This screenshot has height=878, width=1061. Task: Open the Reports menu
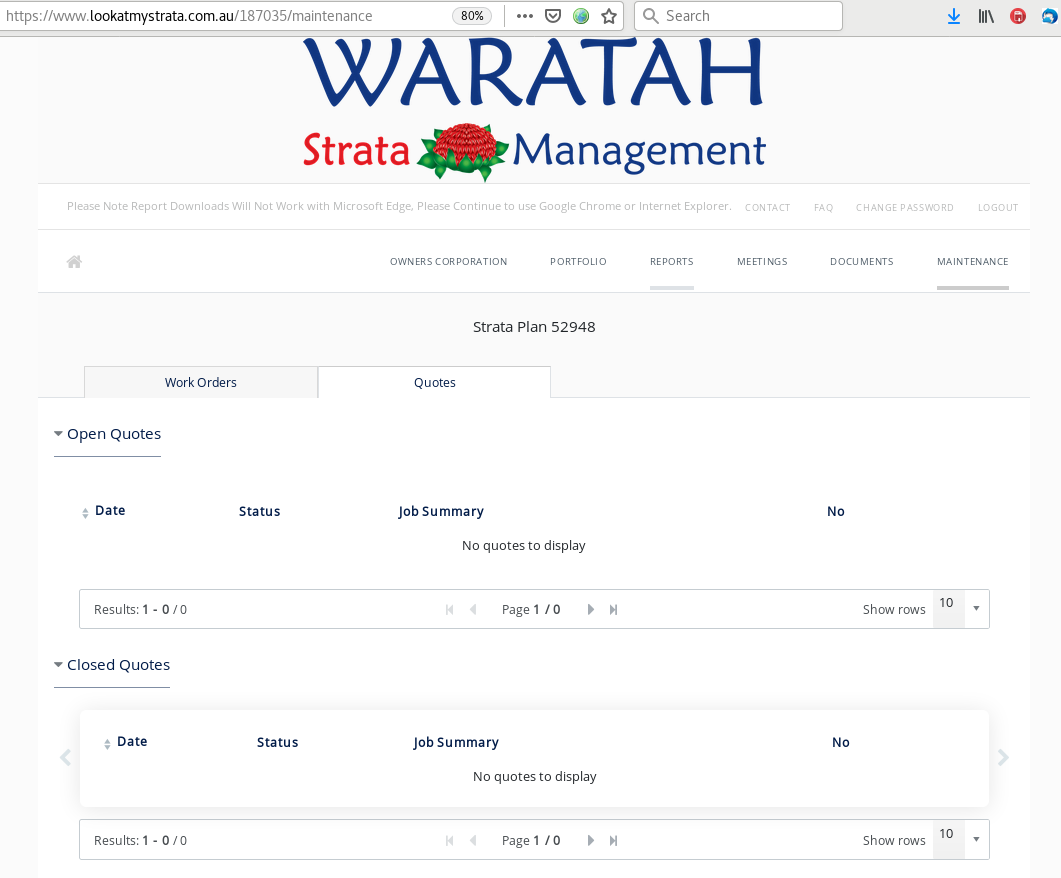click(672, 262)
